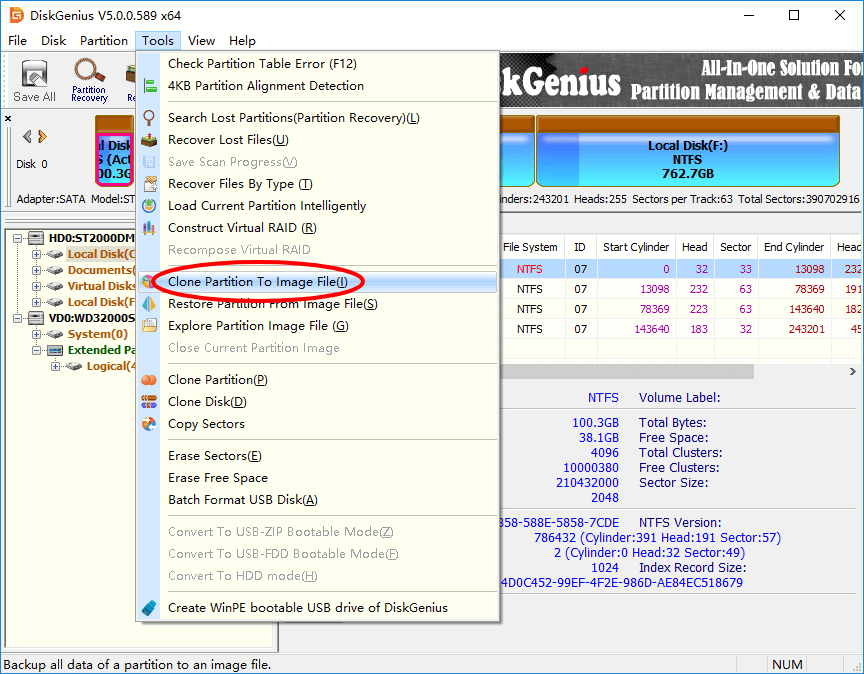Click the Clone Partition orange icon
Image resolution: width=864 pixels, height=674 pixels.
[x=149, y=380]
